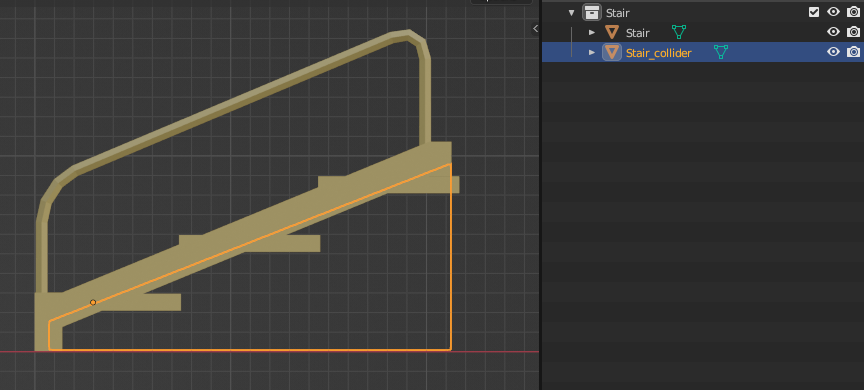Select the Stair collection name in outliner
The width and height of the screenshot is (864, 390).
click(x=617, y=13)
